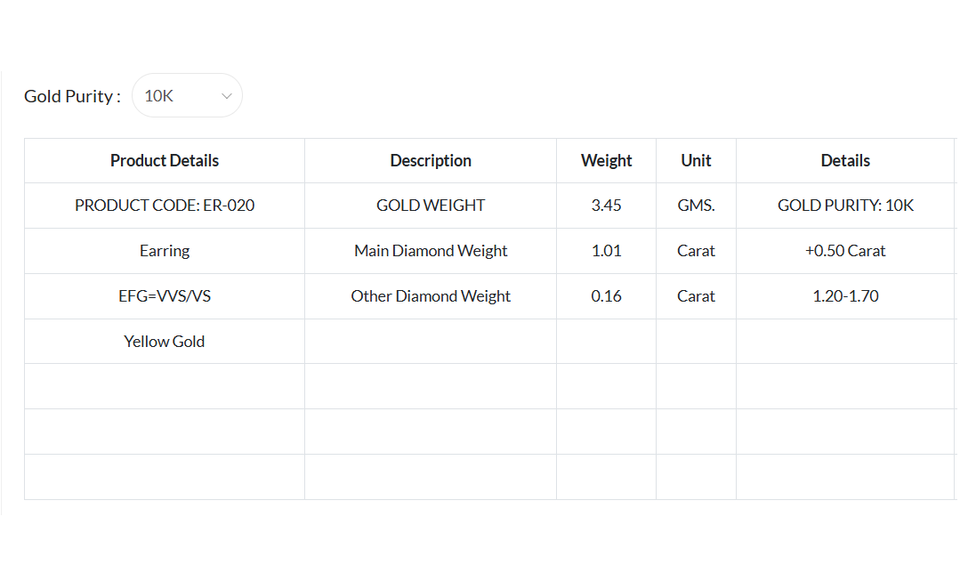Select the GOLD PURITY: 10K details cell
Image resolution: width=960 pixels, height=565 pixels.
click(x=845, y=205)
